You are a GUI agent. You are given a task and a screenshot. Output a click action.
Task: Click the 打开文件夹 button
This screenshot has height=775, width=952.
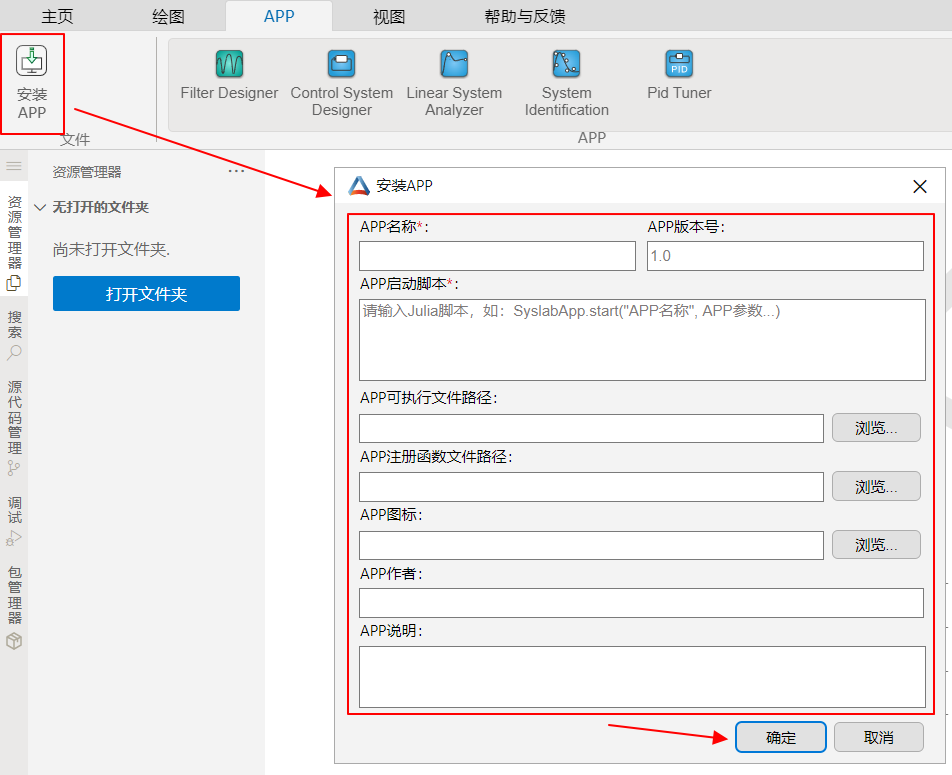[146, 294]
